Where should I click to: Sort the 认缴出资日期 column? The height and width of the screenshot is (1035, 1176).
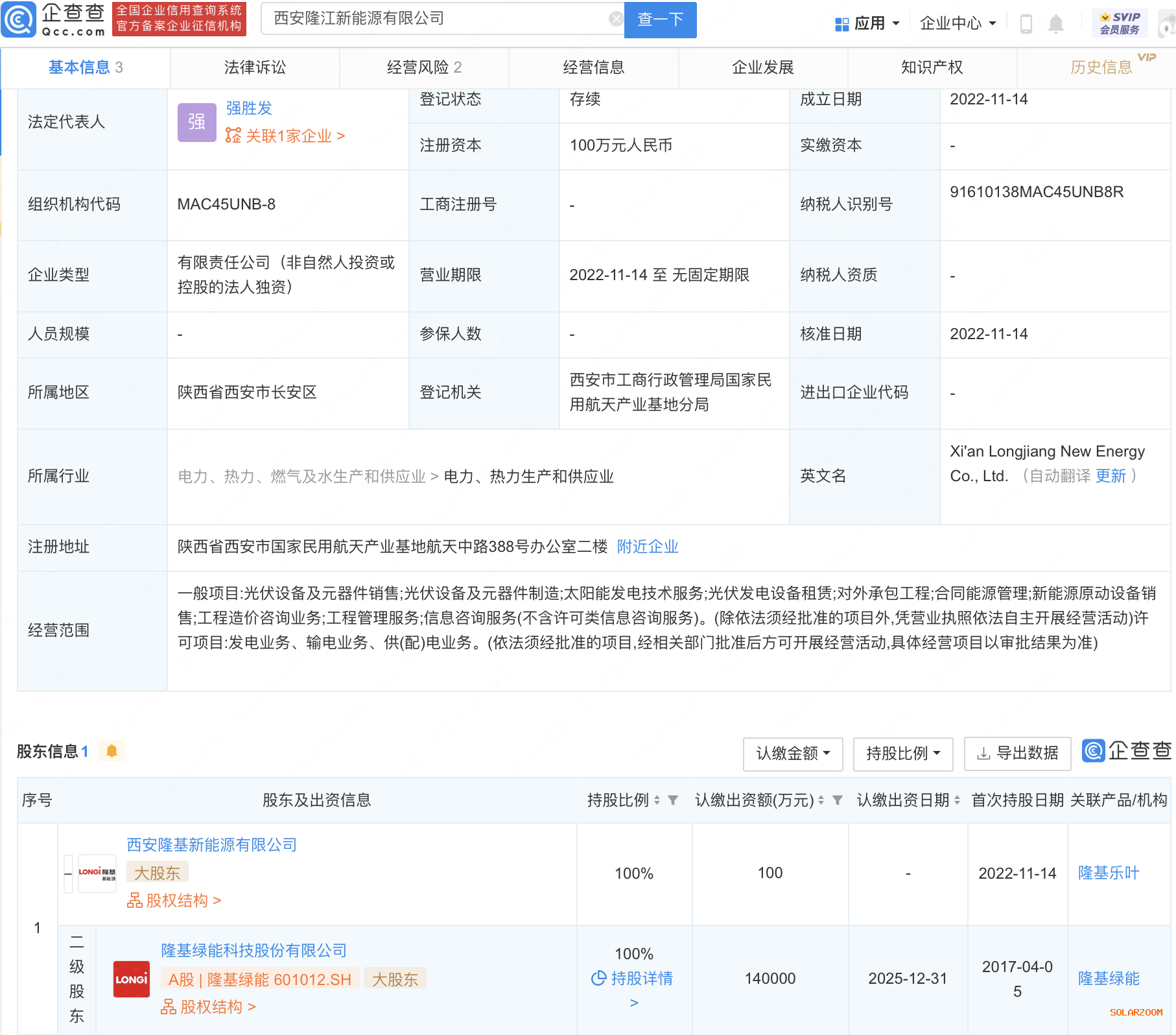coord(957,800)
